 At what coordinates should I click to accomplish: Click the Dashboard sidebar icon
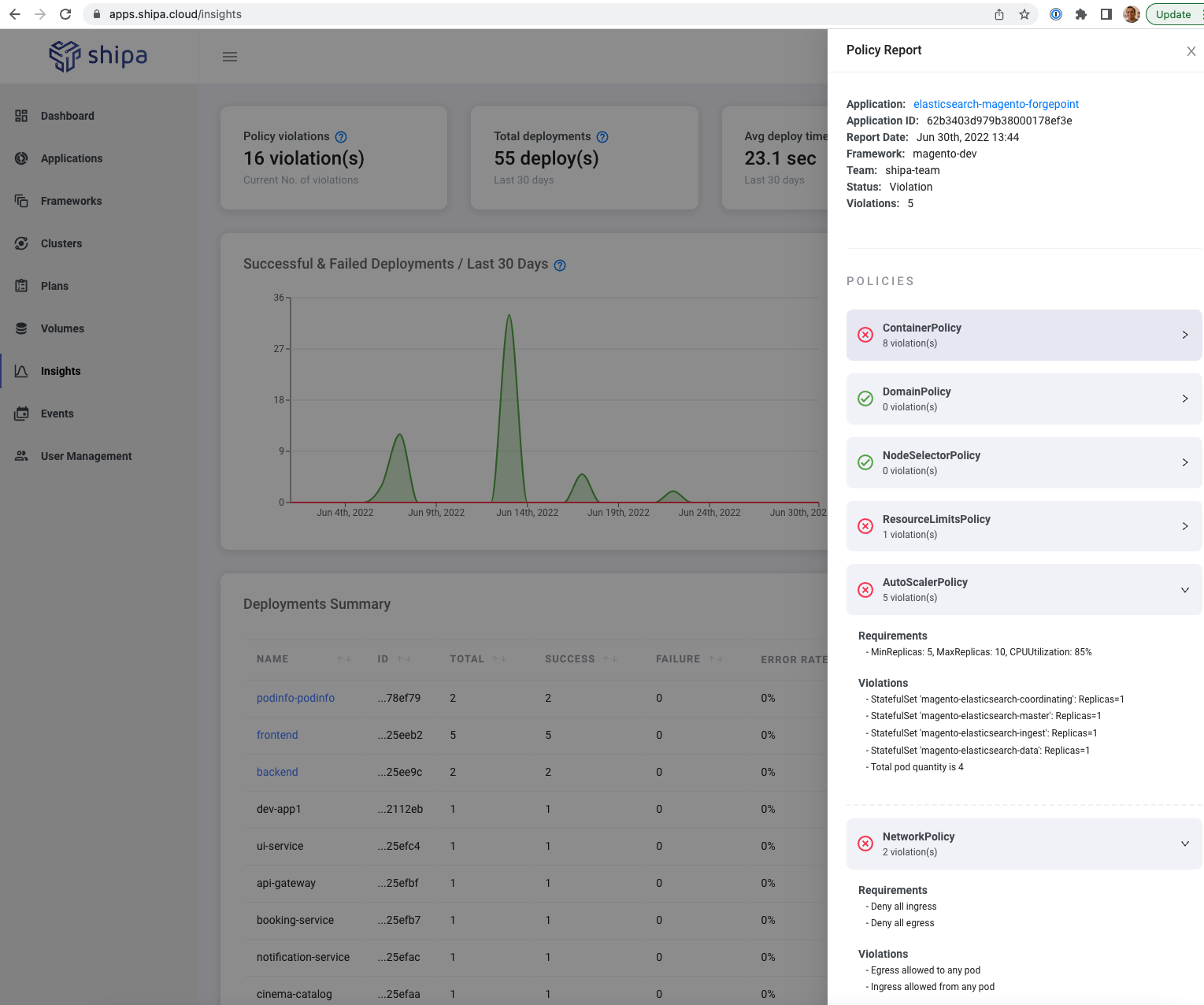[21, 116]
